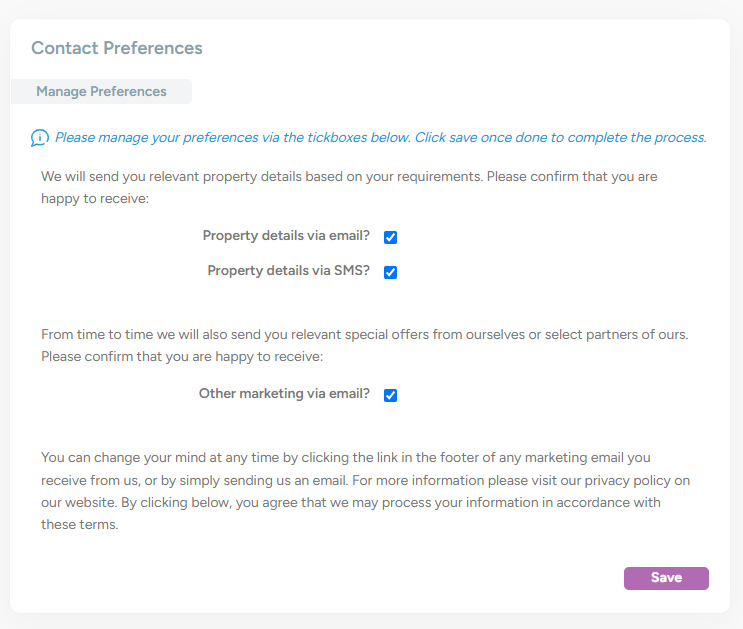Select the "Property details via SMS?" label text

288,271
